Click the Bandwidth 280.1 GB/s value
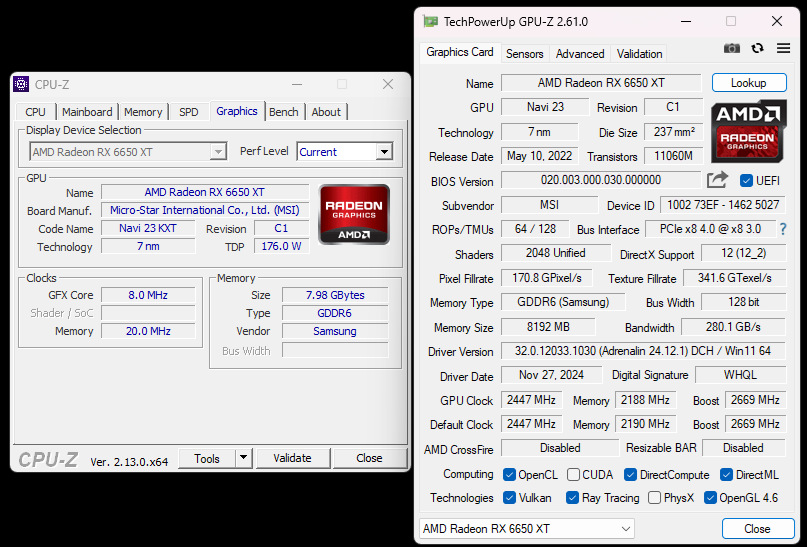 (x=733, y=327)
